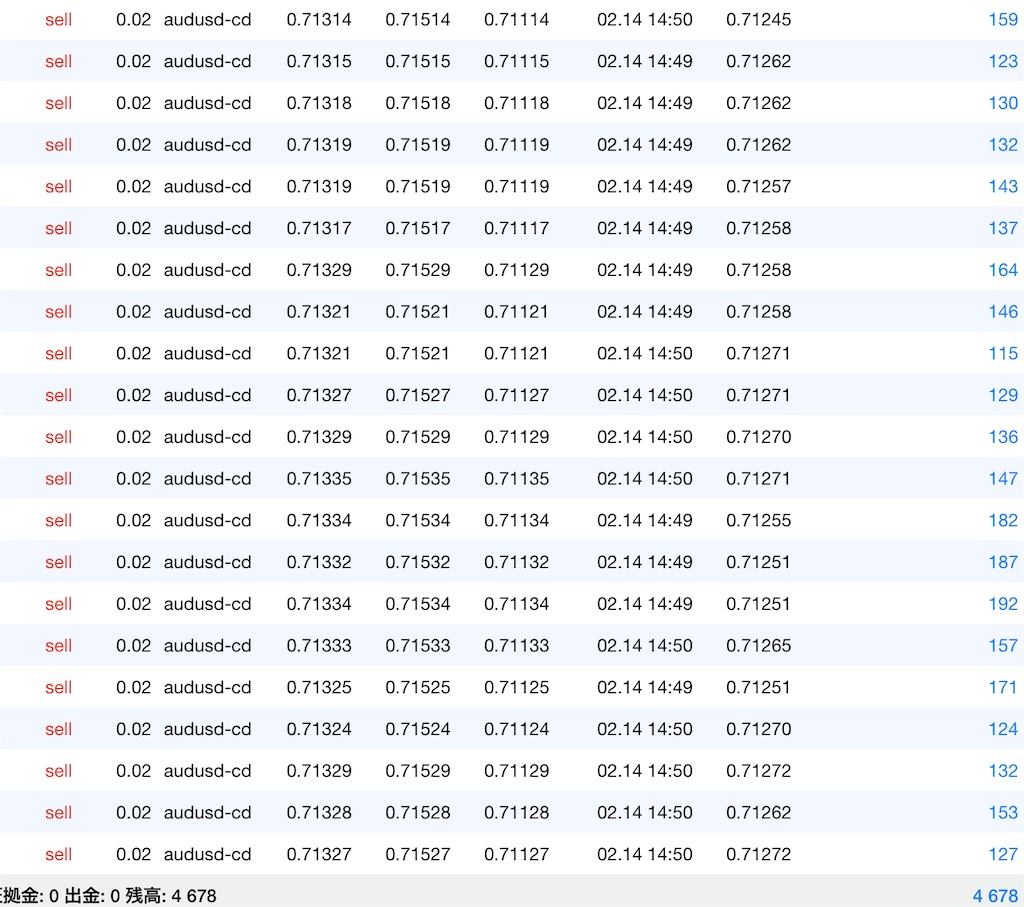This screenshot has width=1024, height=907.
Task: Select the profit value 159
Action: tap(1003, 20)
